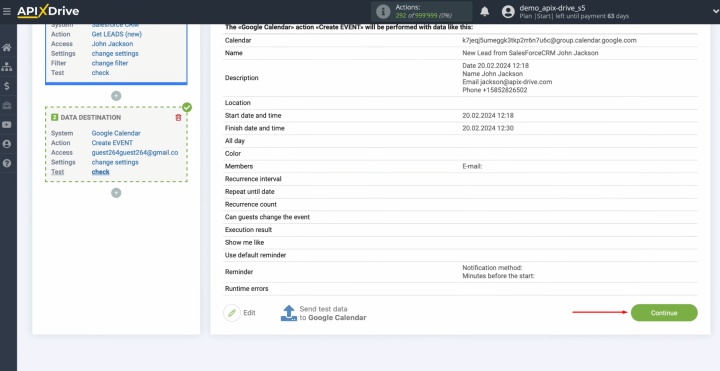This screenshot has width=720, height=371.
Task: Add a step below the Data Destination block
Action: click(116, 193)
